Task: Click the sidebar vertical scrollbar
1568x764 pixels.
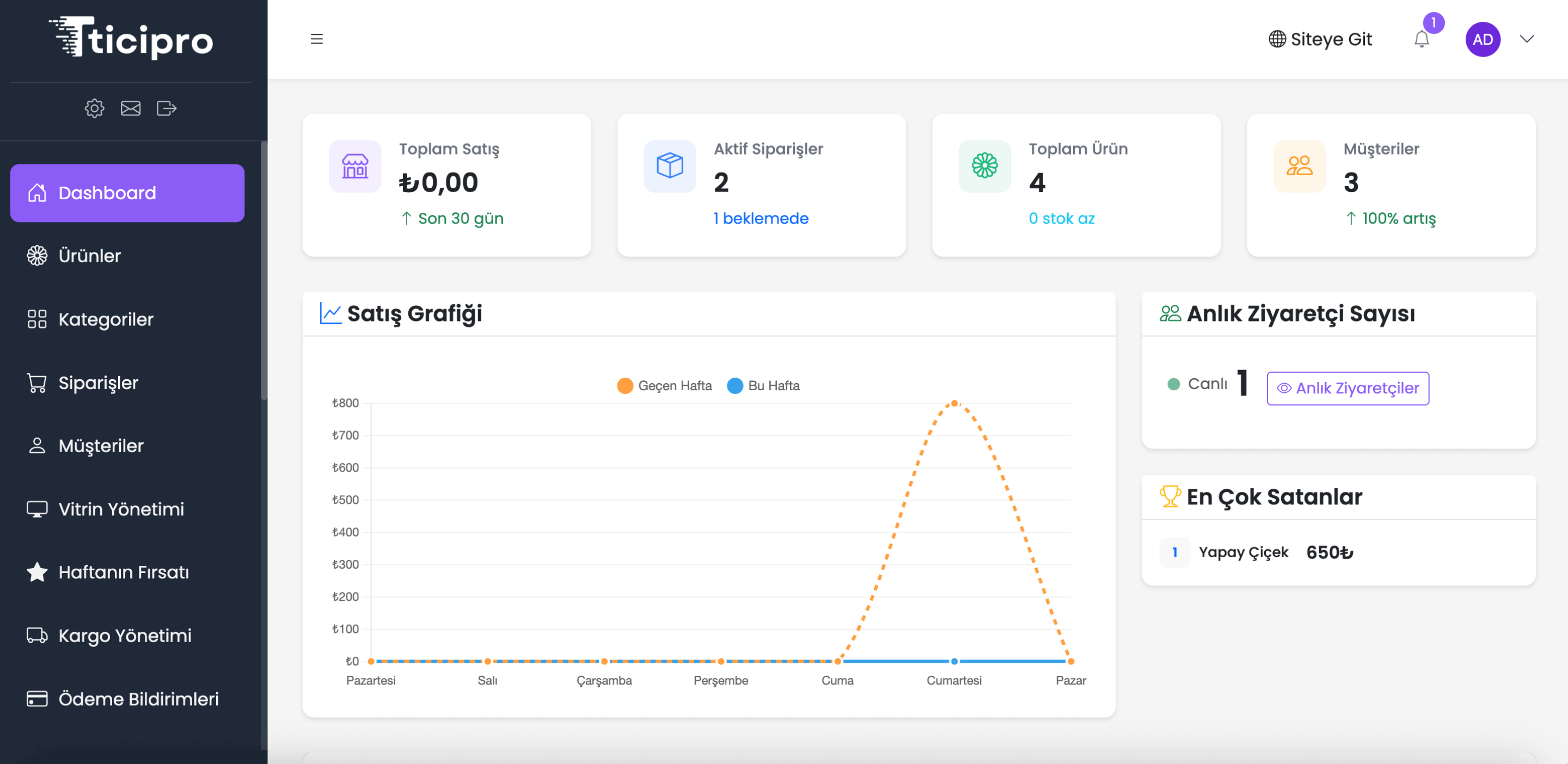Action: pyautogui.click(x=264, y=270)
